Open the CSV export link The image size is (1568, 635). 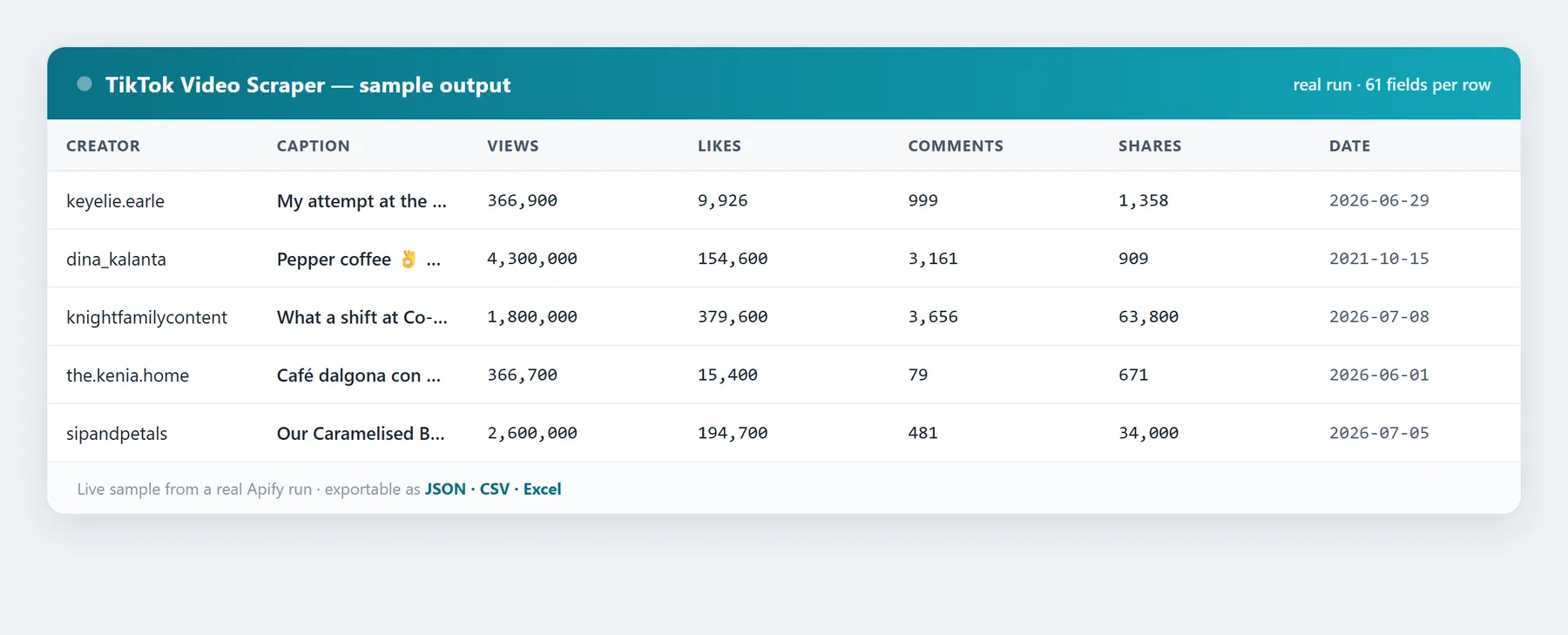(x=495, y=489)
